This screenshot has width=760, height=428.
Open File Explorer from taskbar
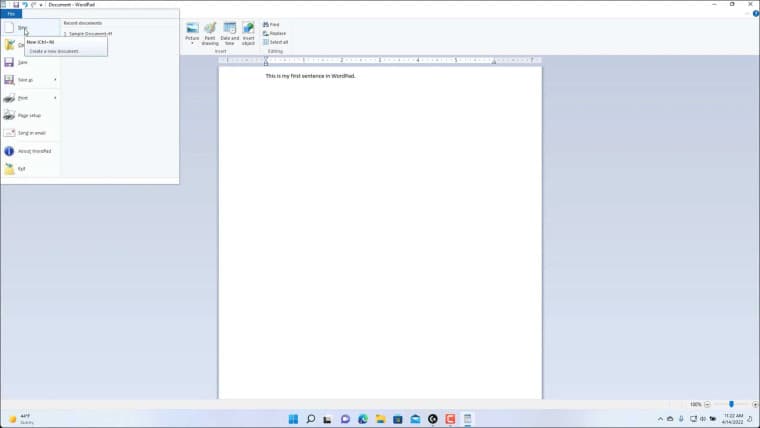(380, 419)
